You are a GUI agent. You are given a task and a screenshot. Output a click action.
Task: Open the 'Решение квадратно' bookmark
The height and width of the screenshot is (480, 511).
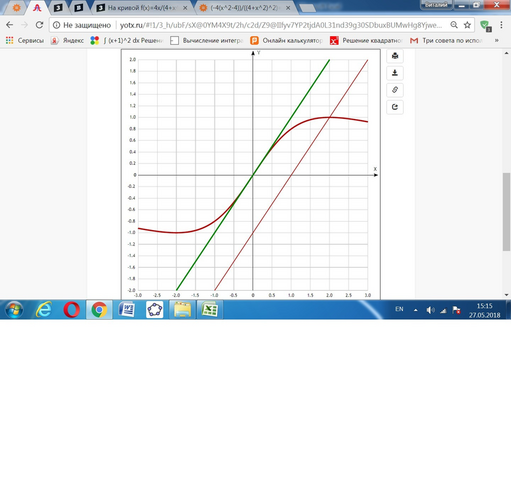point(367,40)
